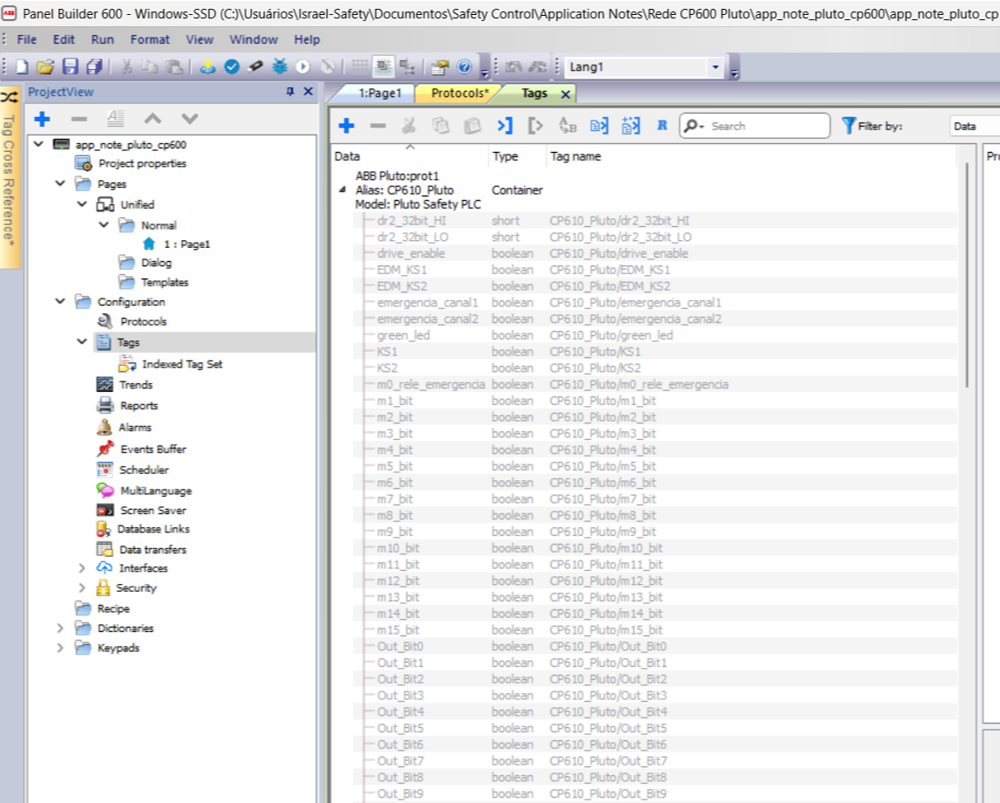Click the Import dictionaries tag icon
Image resolution: width=1000 pixels, height=803 pixels.
[630, 126]
